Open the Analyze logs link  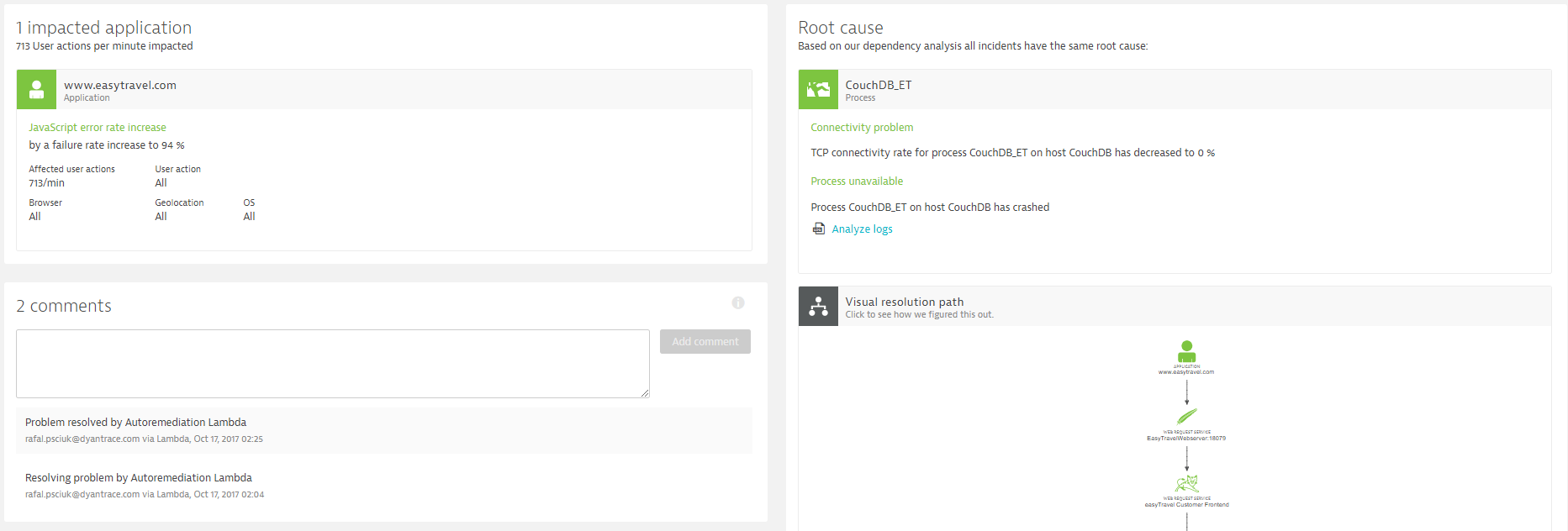point(862,229)
